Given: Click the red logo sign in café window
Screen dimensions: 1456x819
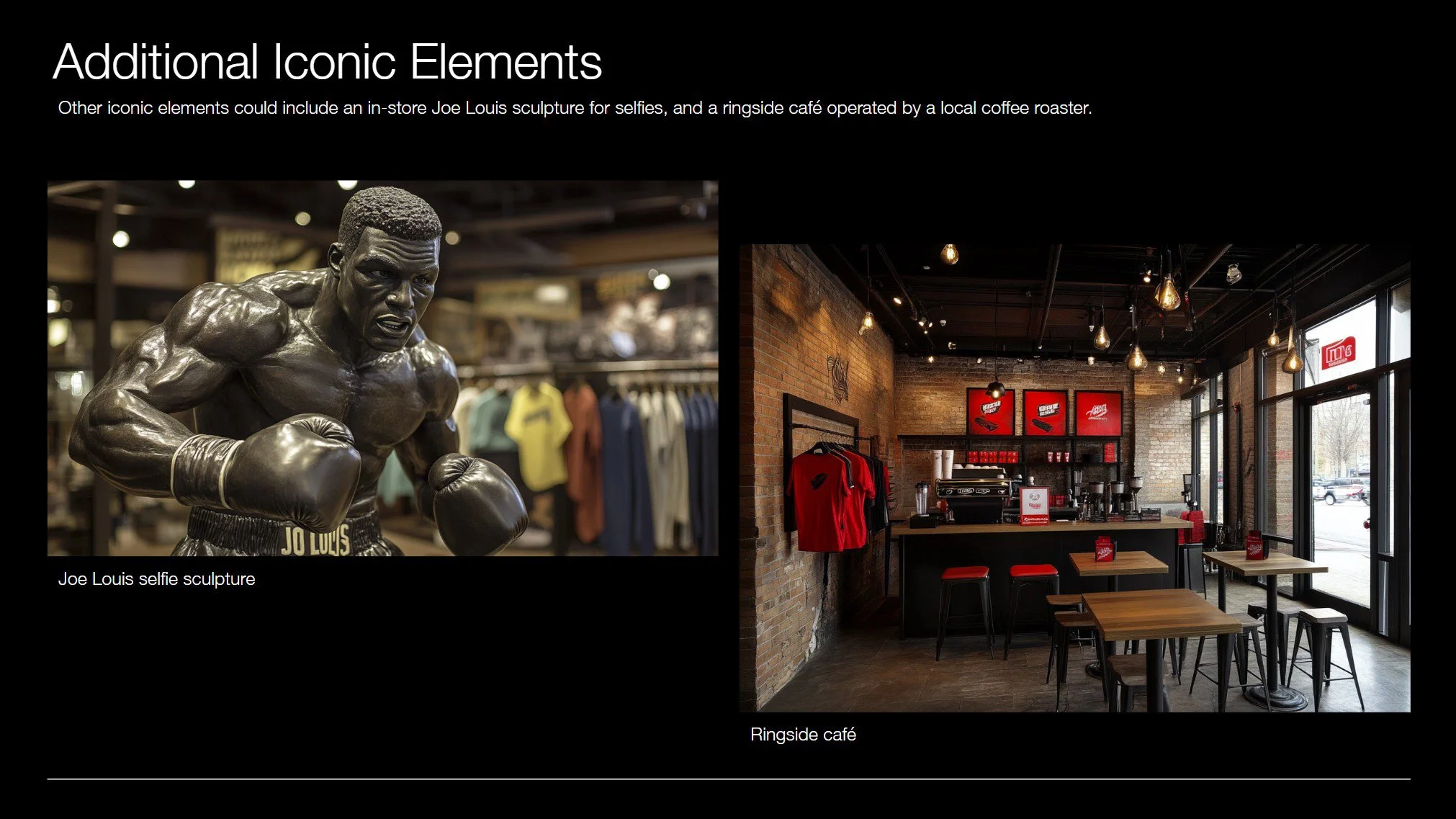Looking at the screenshot, I should click(x=1338, y=353).
